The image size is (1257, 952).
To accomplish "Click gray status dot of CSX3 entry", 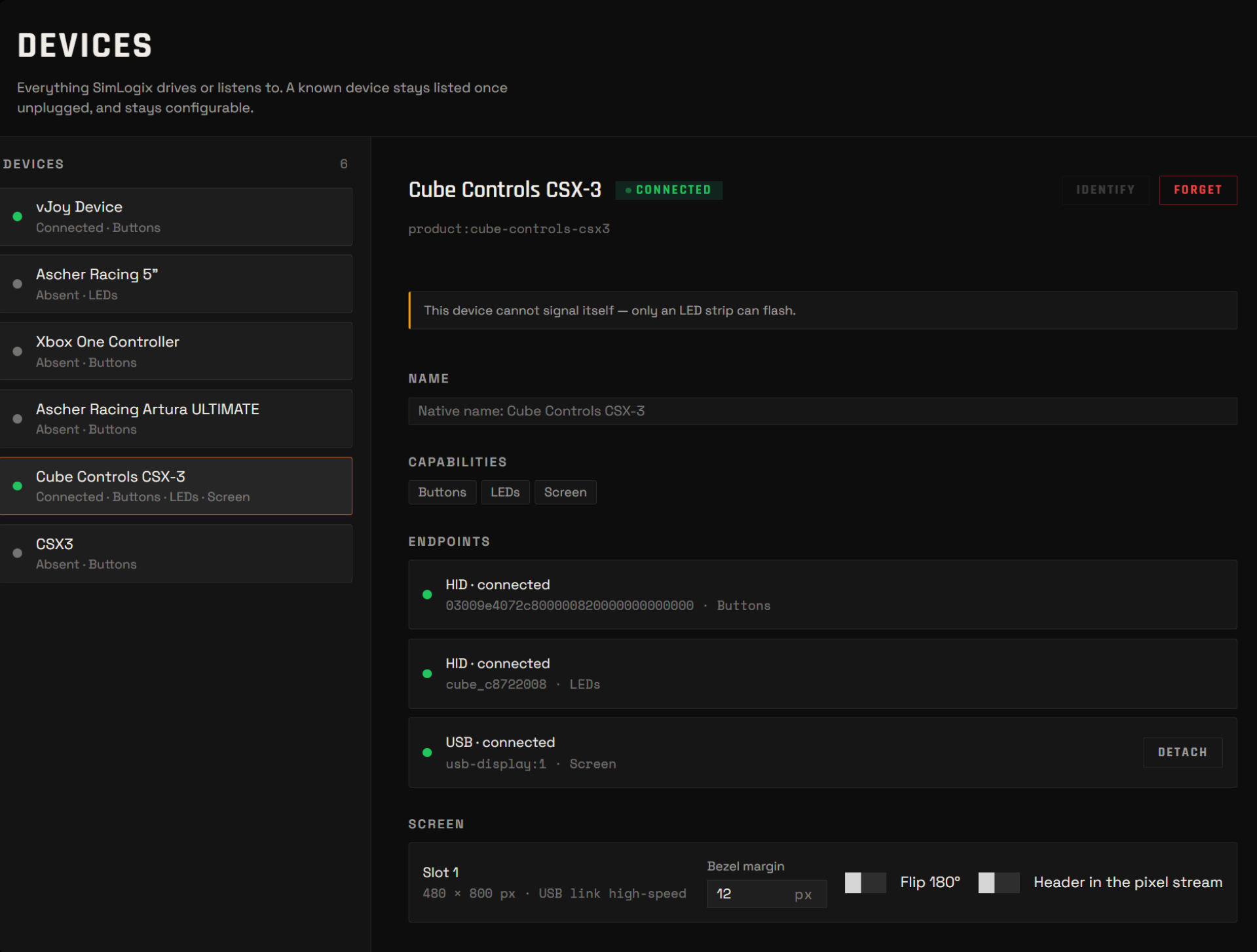I will [18, 554].
